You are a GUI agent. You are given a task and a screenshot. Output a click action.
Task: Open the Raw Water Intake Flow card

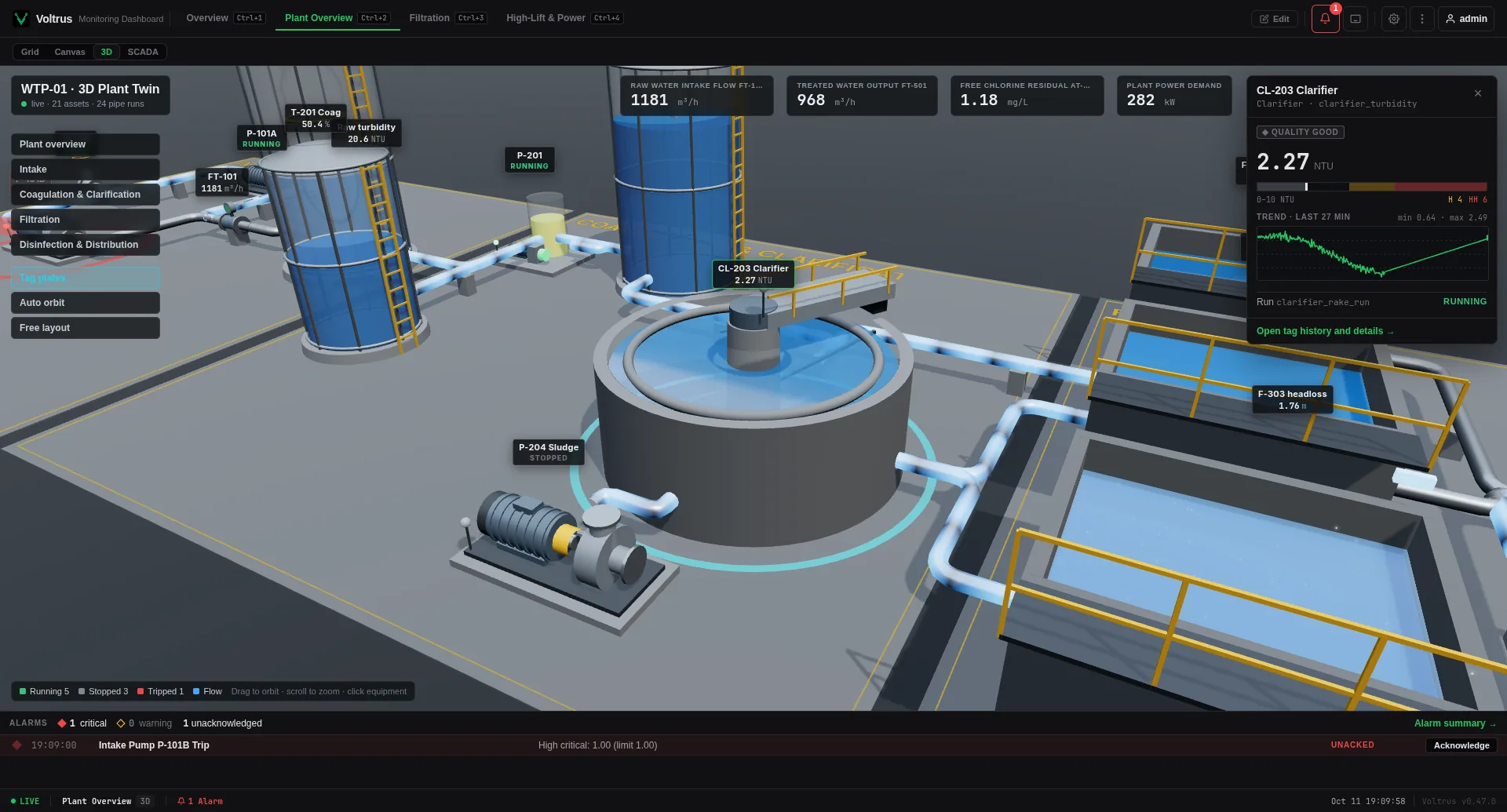coord(697,95)
